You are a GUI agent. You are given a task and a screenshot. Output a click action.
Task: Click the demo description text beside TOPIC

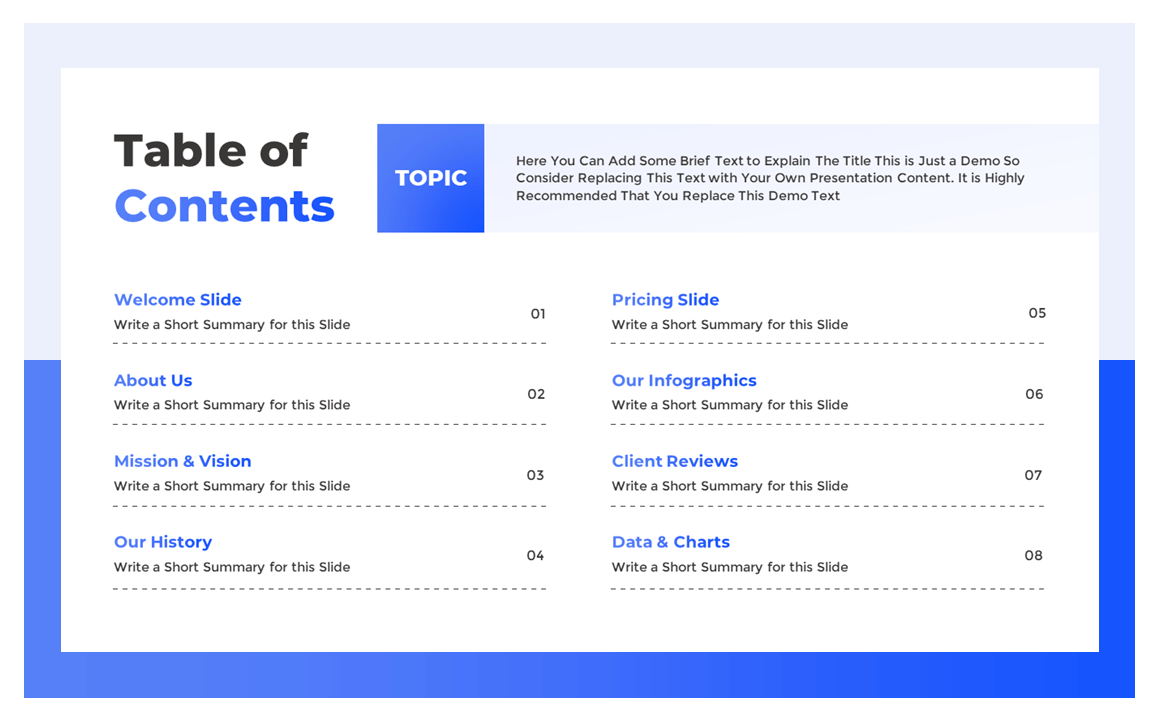point(770,178)
